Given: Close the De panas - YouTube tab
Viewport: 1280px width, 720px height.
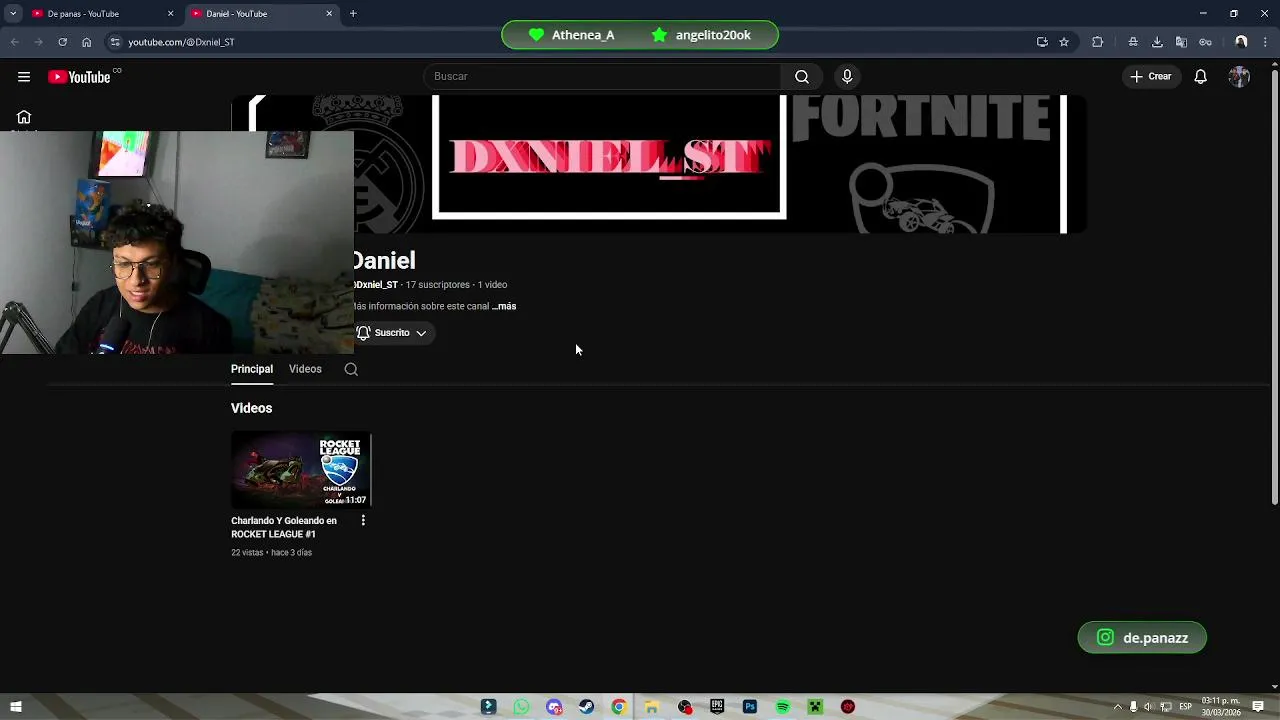Looking at the screenshot, I should coord(170,14).
